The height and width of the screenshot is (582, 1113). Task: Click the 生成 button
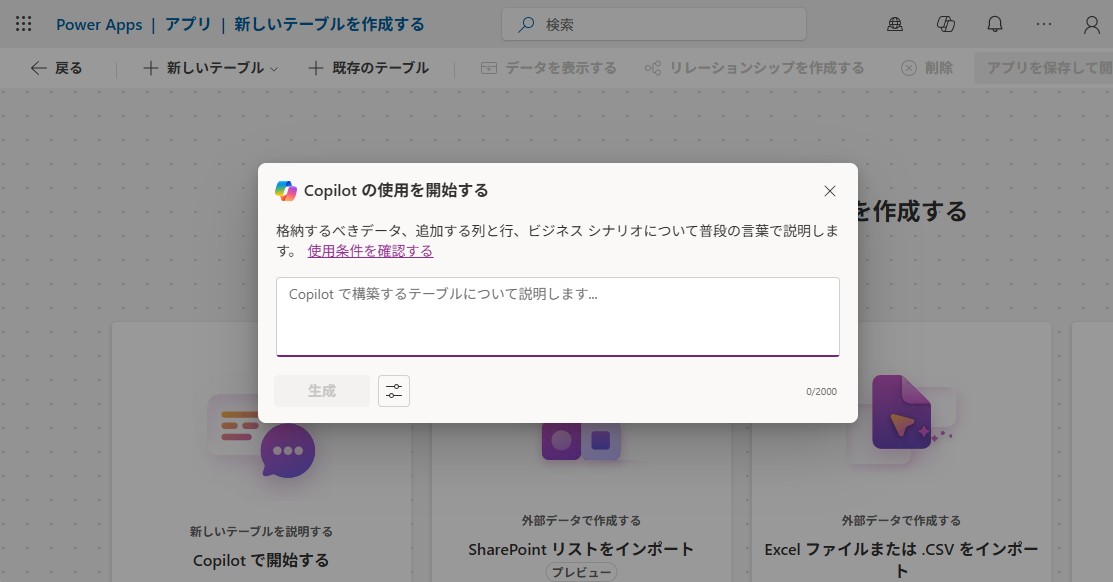322,391
